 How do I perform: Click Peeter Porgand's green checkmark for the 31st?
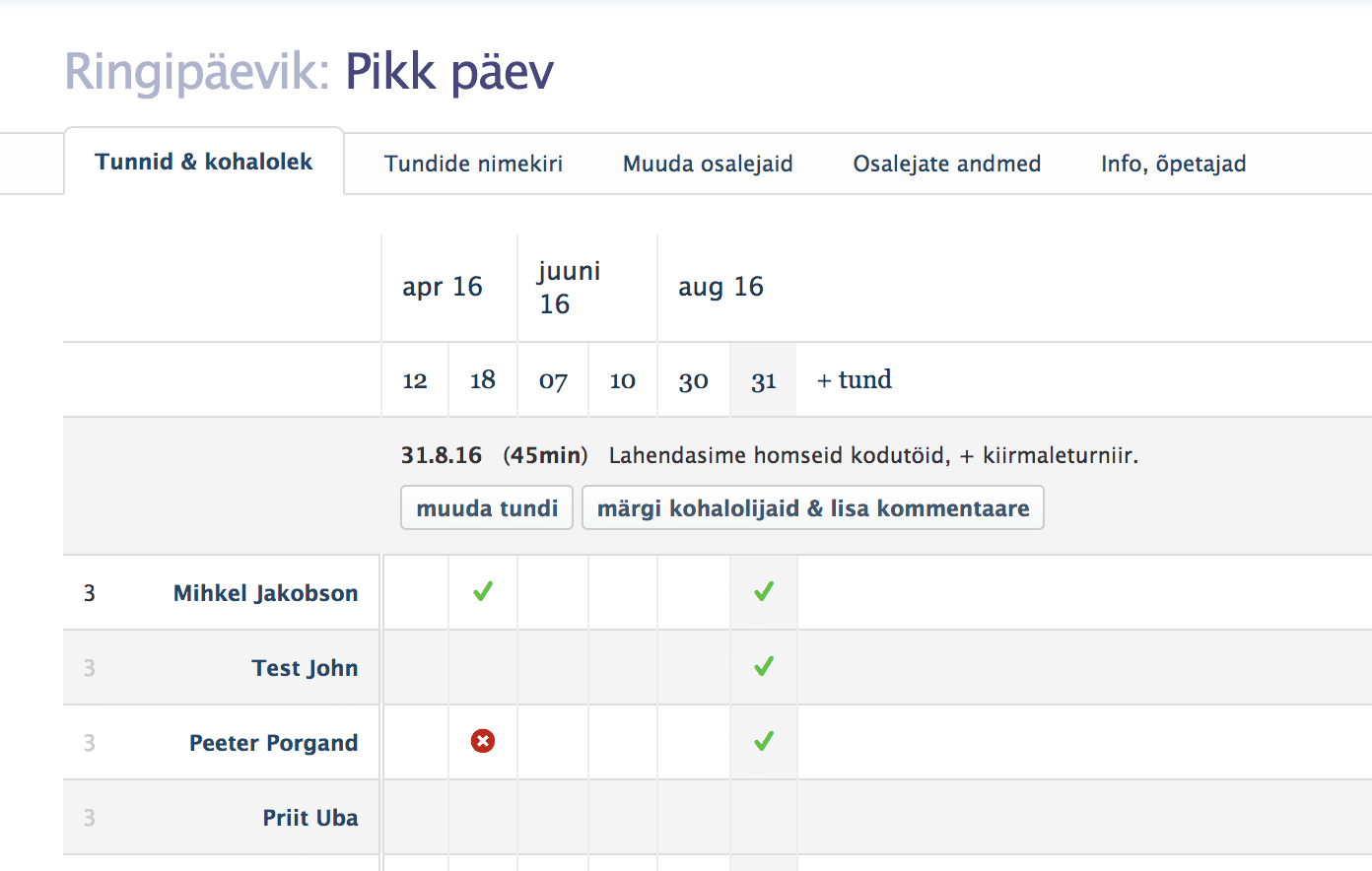tap(764, 741)
